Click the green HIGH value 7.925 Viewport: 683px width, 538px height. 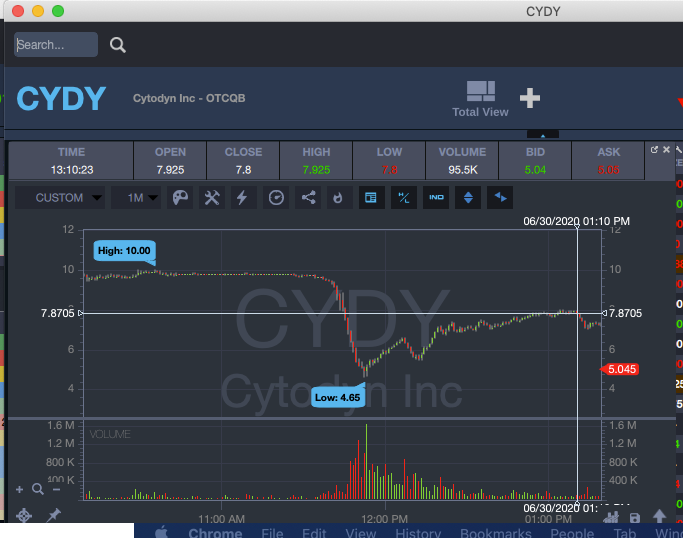pos(316,170)
